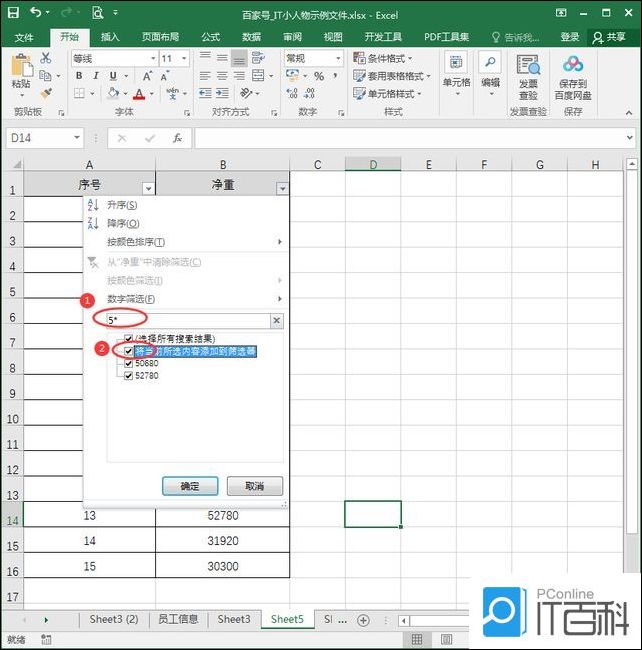Click the Increase Indent icon

(222, 93)
